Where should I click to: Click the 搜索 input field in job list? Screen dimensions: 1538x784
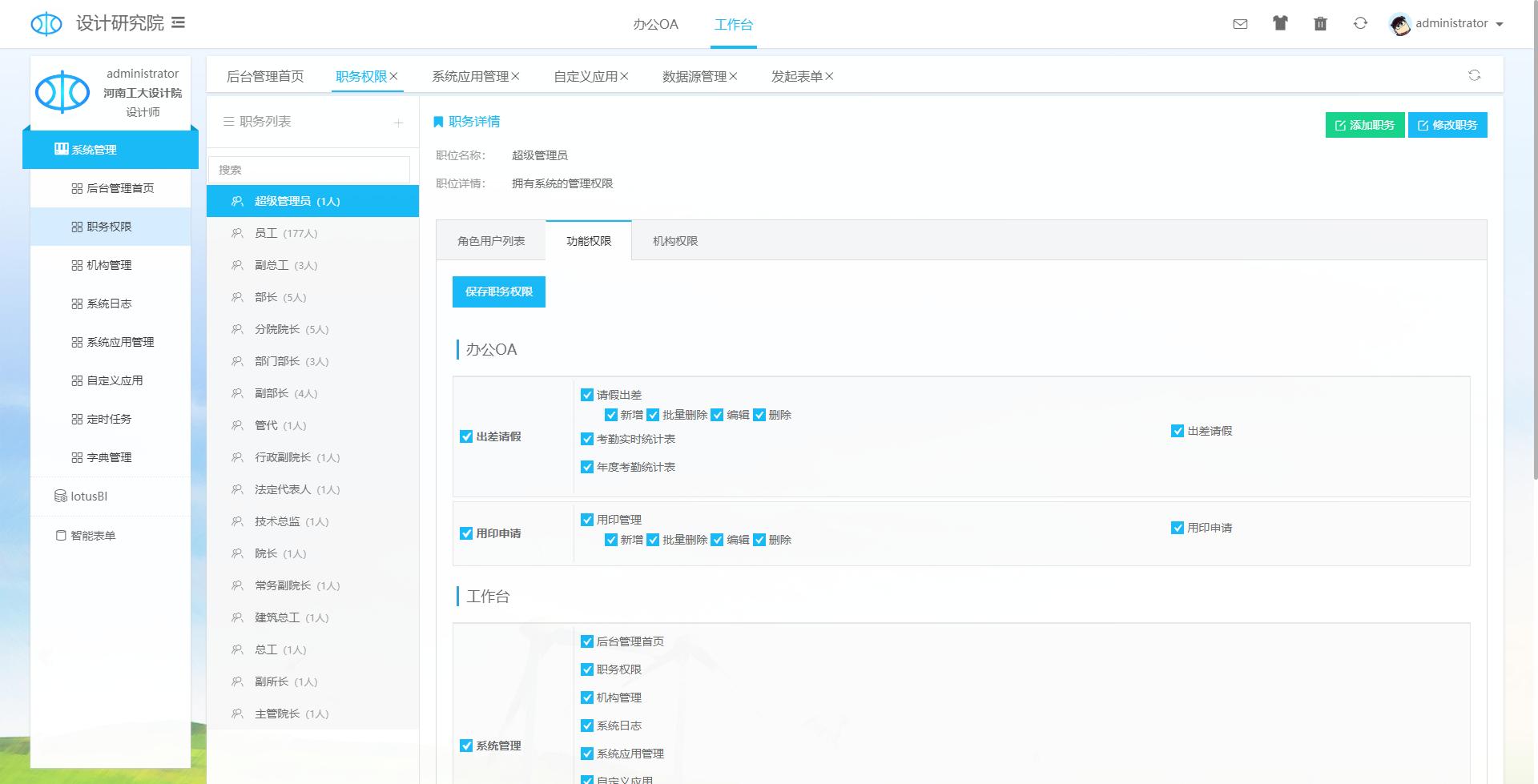(309, 170)
